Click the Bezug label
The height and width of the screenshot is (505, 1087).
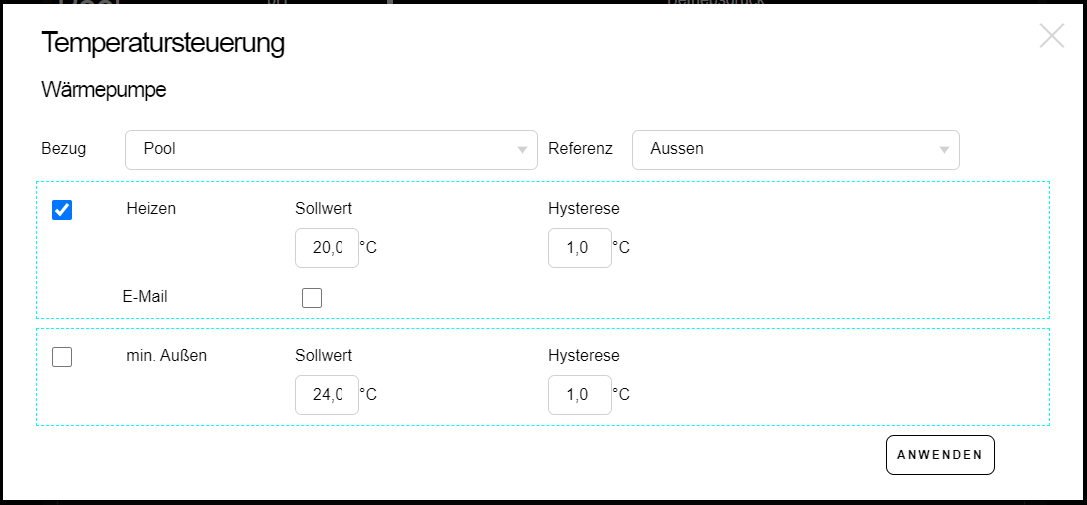(x=64, y=149)
